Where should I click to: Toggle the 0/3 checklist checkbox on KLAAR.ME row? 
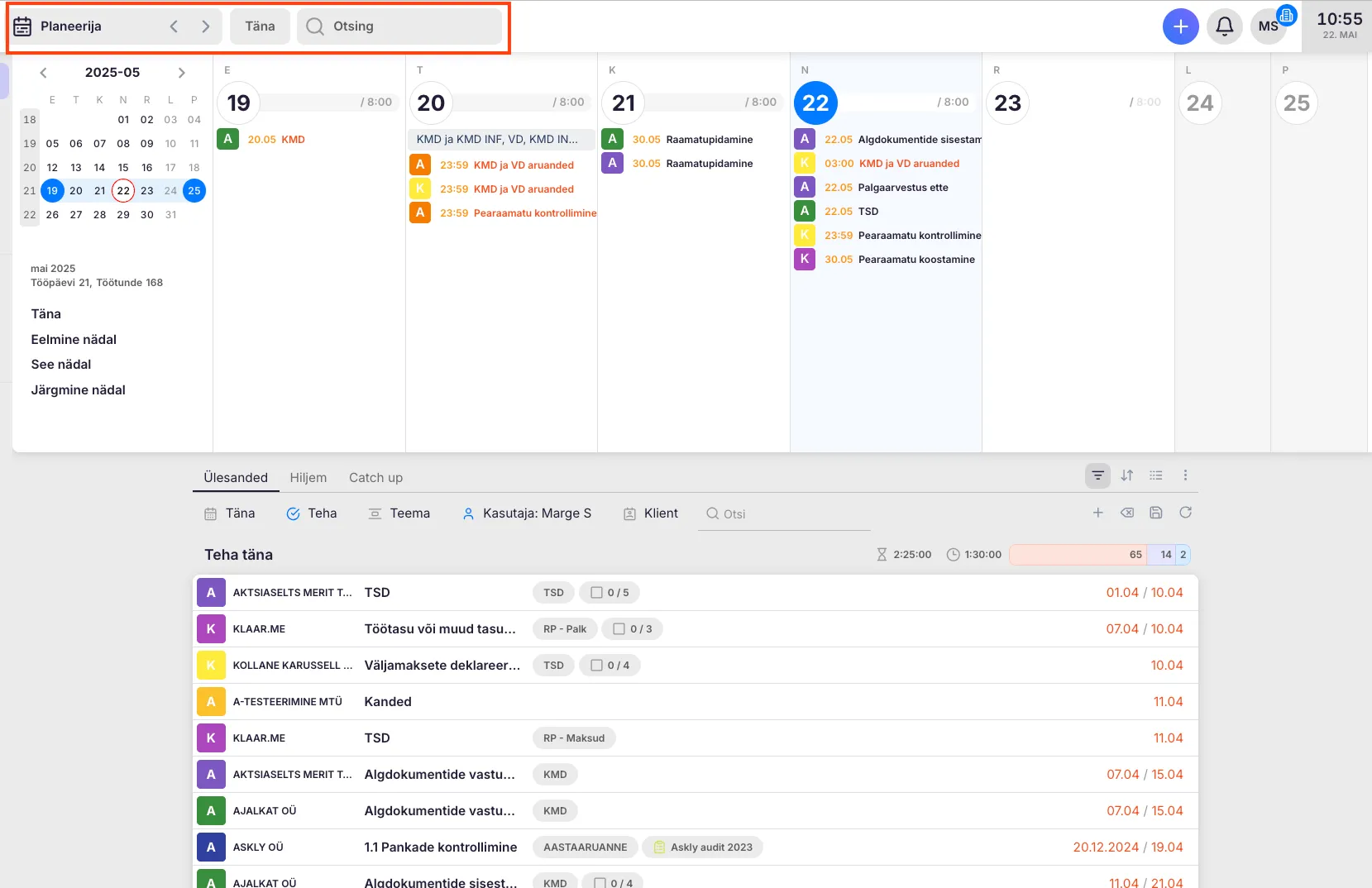tap(619, 629)
